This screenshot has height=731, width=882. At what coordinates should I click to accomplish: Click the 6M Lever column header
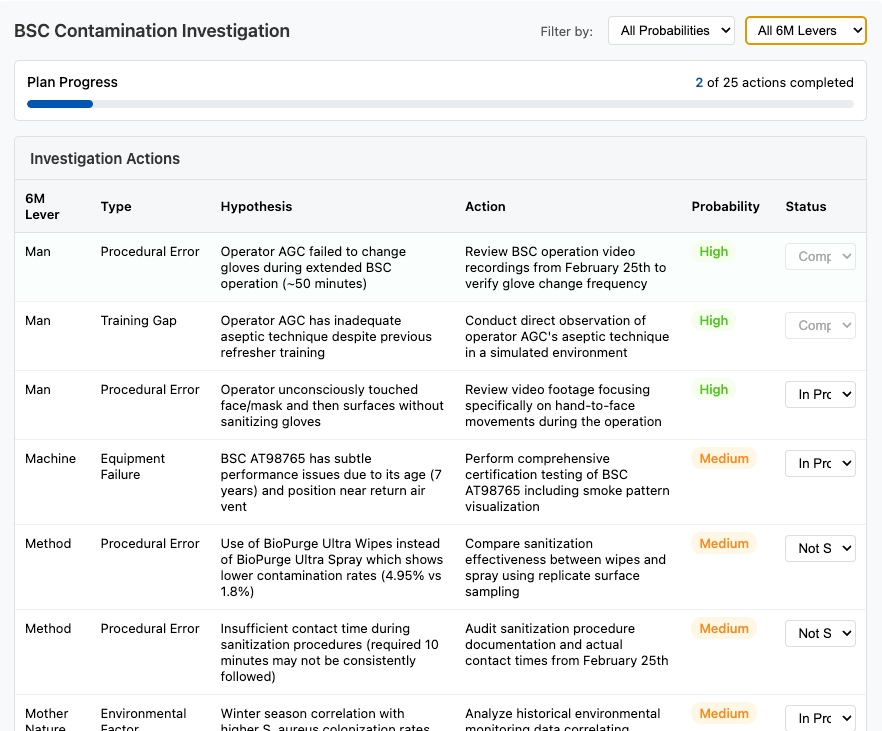[42, 207]
